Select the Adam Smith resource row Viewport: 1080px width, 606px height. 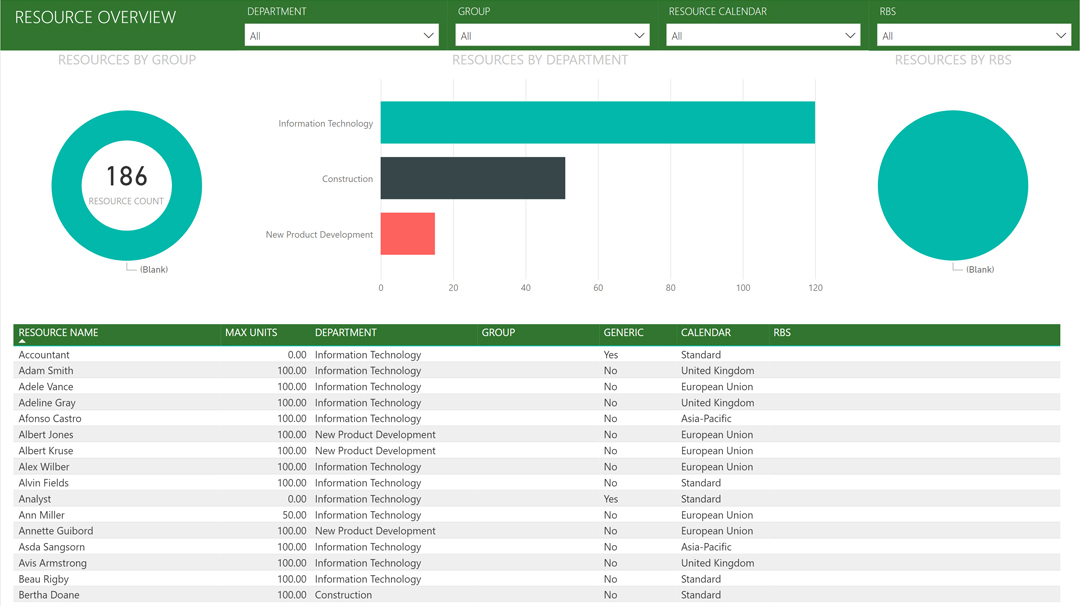tap(46, 371)
